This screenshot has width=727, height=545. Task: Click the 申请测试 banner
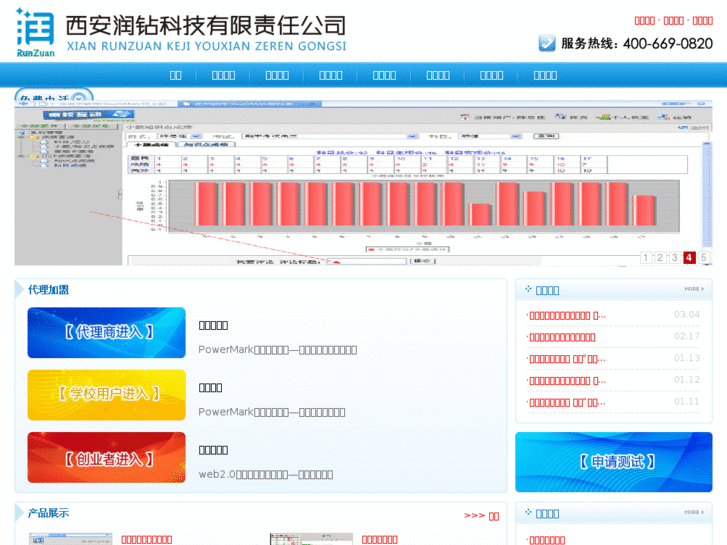tap(613, 462)
